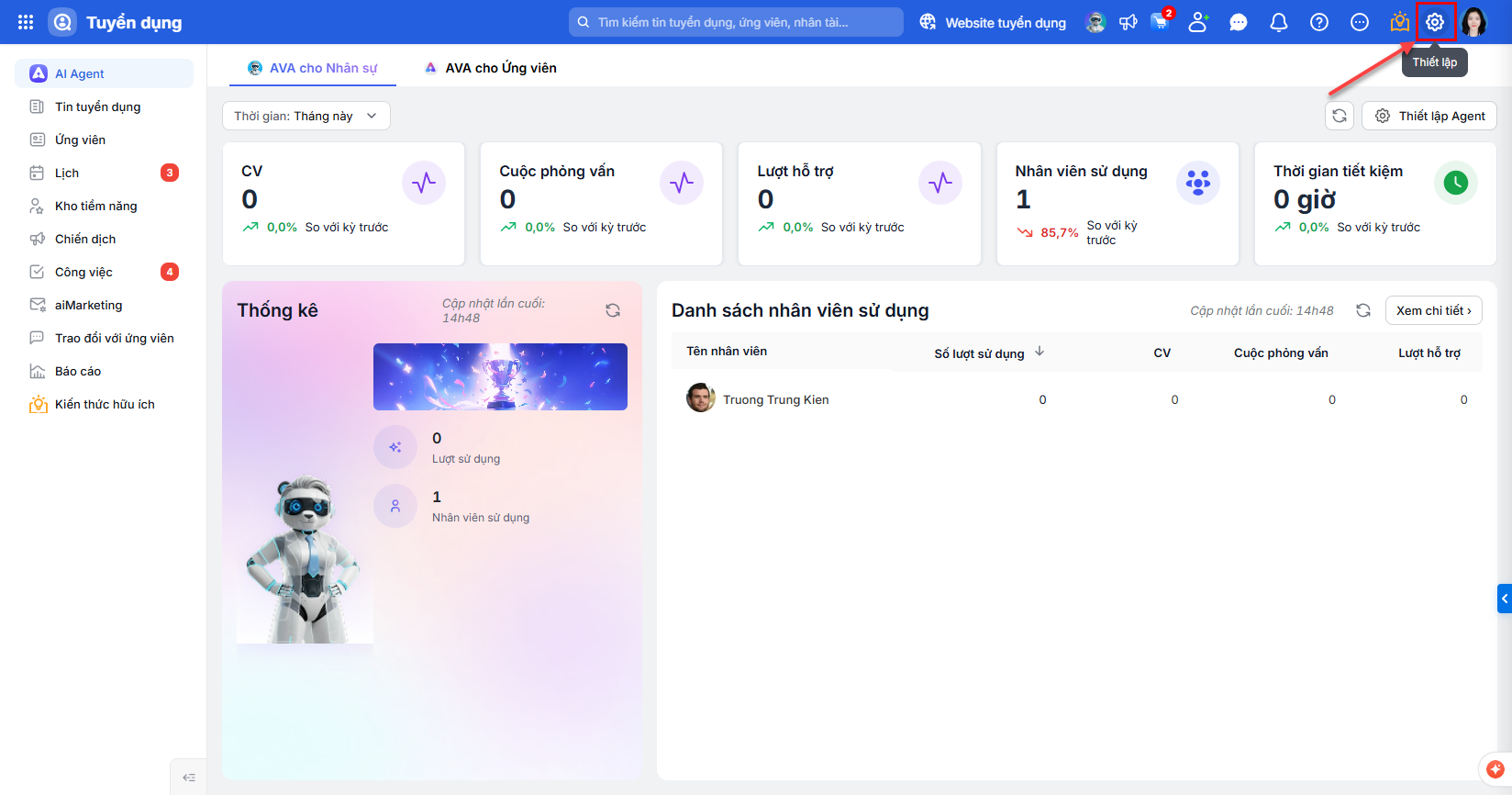Screen dimensions: 1512x795
Task: Click the trophy banner image in Thống kê
Action: (500, 376)
